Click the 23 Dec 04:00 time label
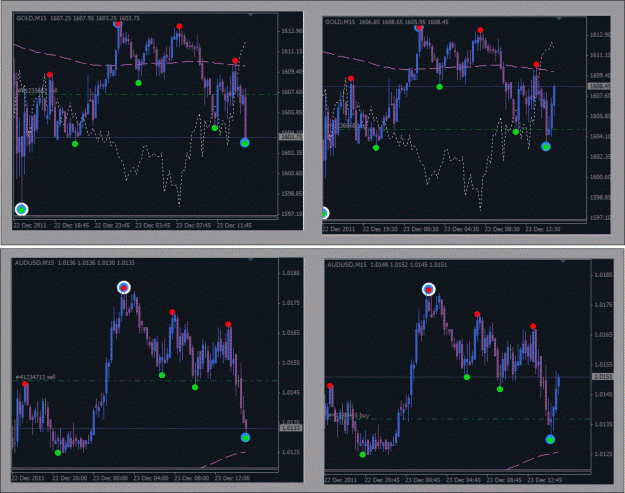 151,478
